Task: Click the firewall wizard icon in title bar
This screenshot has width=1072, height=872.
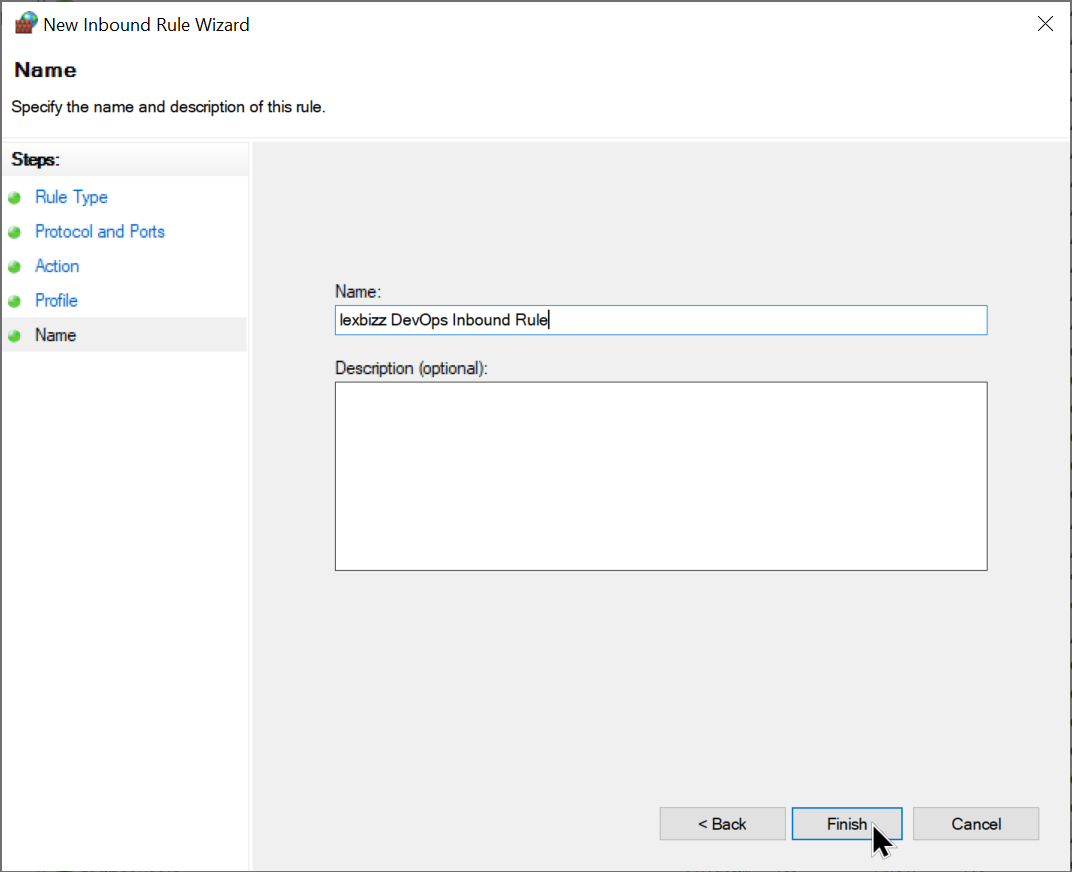Action: [x=25, y=24]
